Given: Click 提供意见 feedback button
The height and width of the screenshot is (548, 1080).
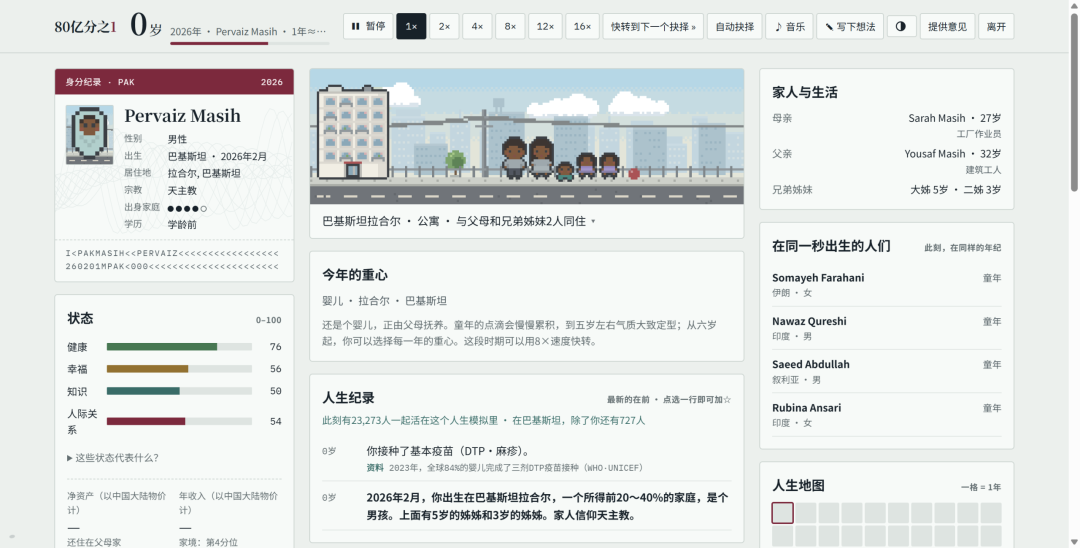Looking at the screenshot, I should click(x=947, y=26).
